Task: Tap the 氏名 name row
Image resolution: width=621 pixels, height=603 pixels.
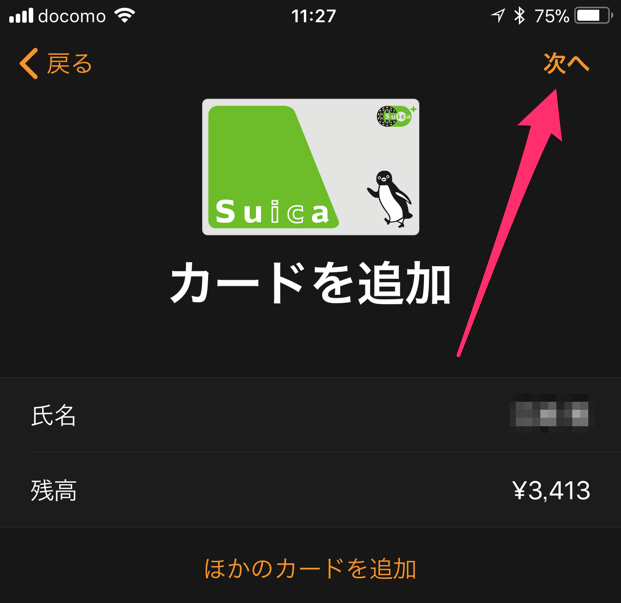Action: coord(310,415)
